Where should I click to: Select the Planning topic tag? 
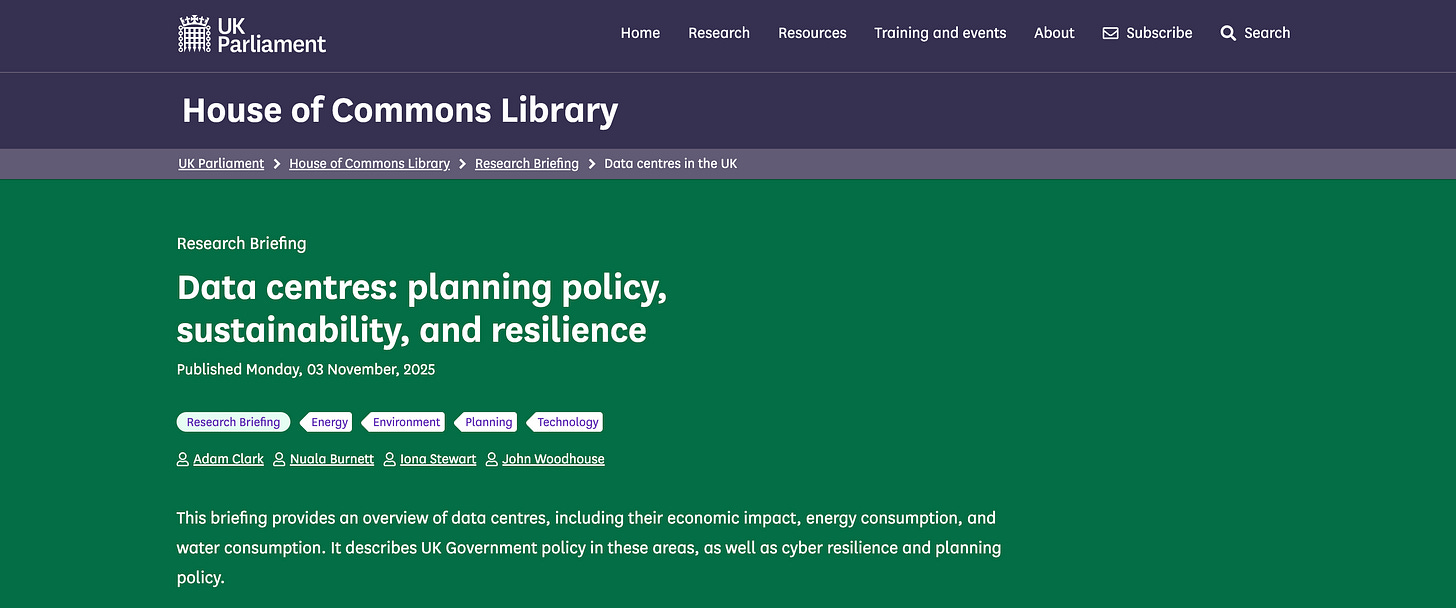point(486,422)
